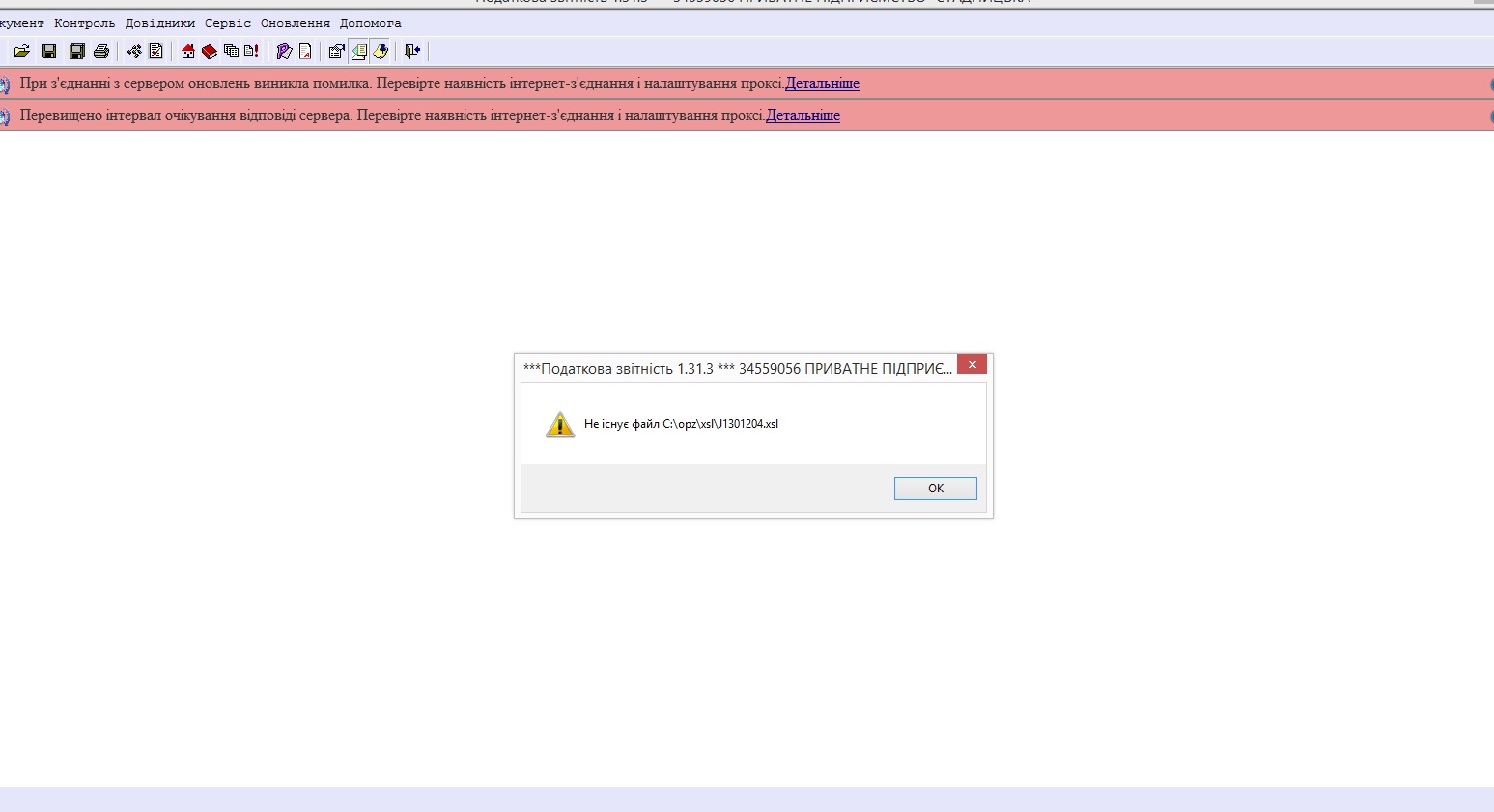Viewport: 1494px width, 812px height.
Task: Click the warning triangle icon in dialog
Action: 560,425
